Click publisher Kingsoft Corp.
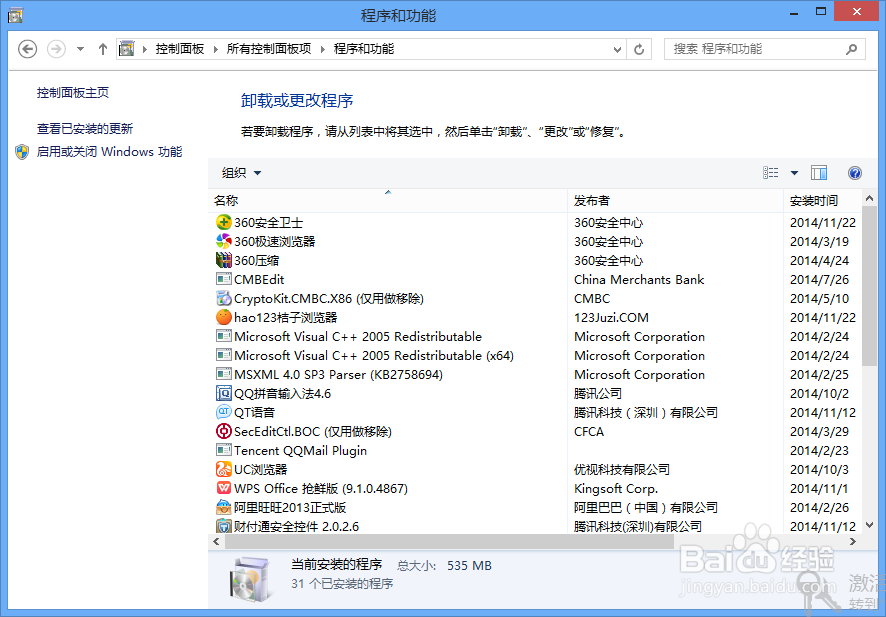 click(x=616, y=489)
